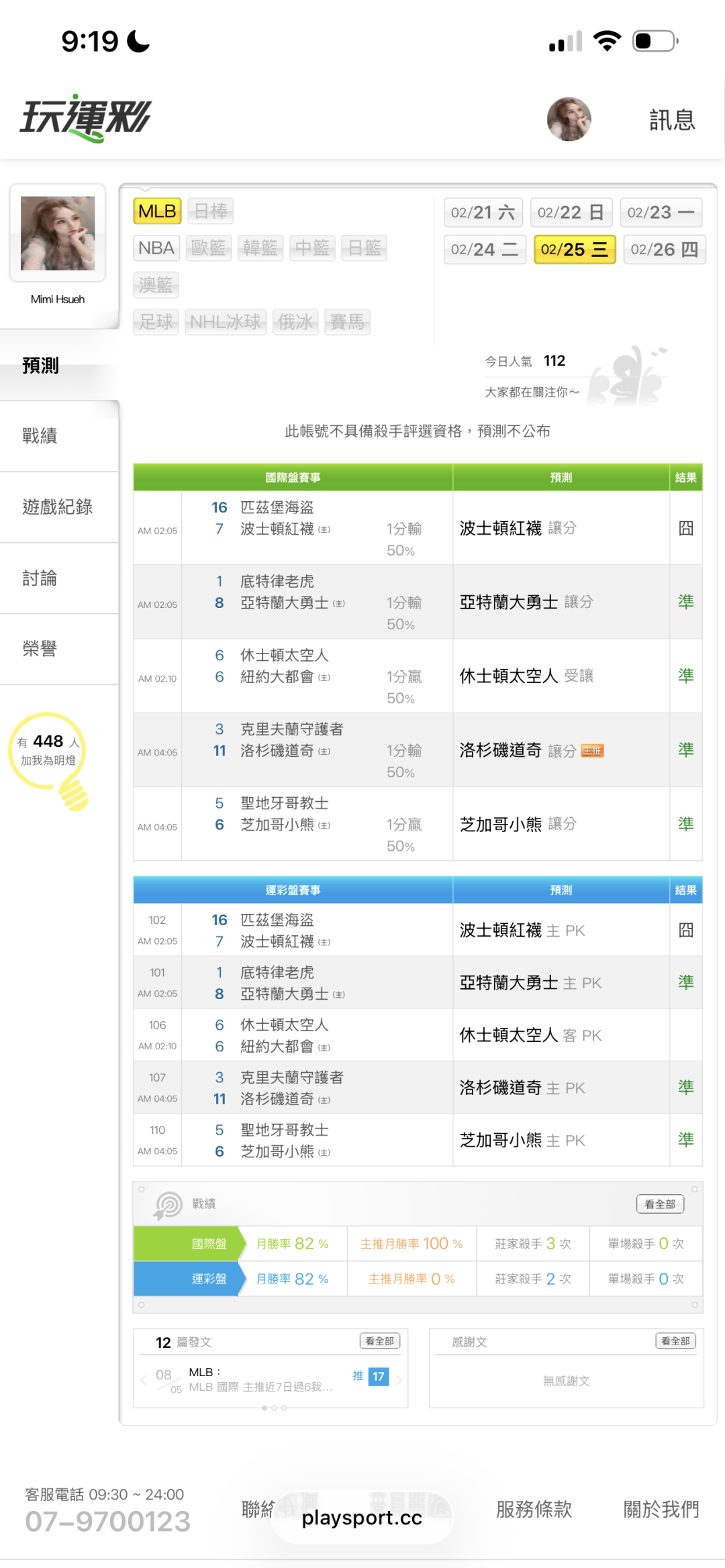725x1568 pixels.
Task: Click the previous-article left arrow
Action: pyautogui.click(x=144, y=1380)
